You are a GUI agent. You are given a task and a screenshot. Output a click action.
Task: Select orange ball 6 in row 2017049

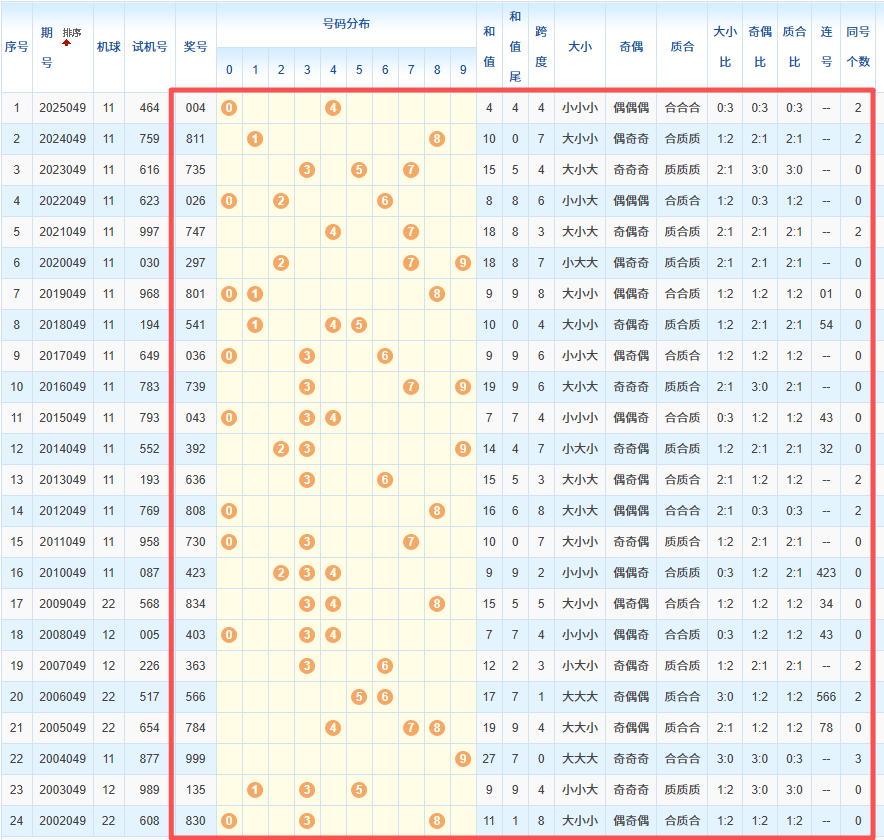(385, 356)
